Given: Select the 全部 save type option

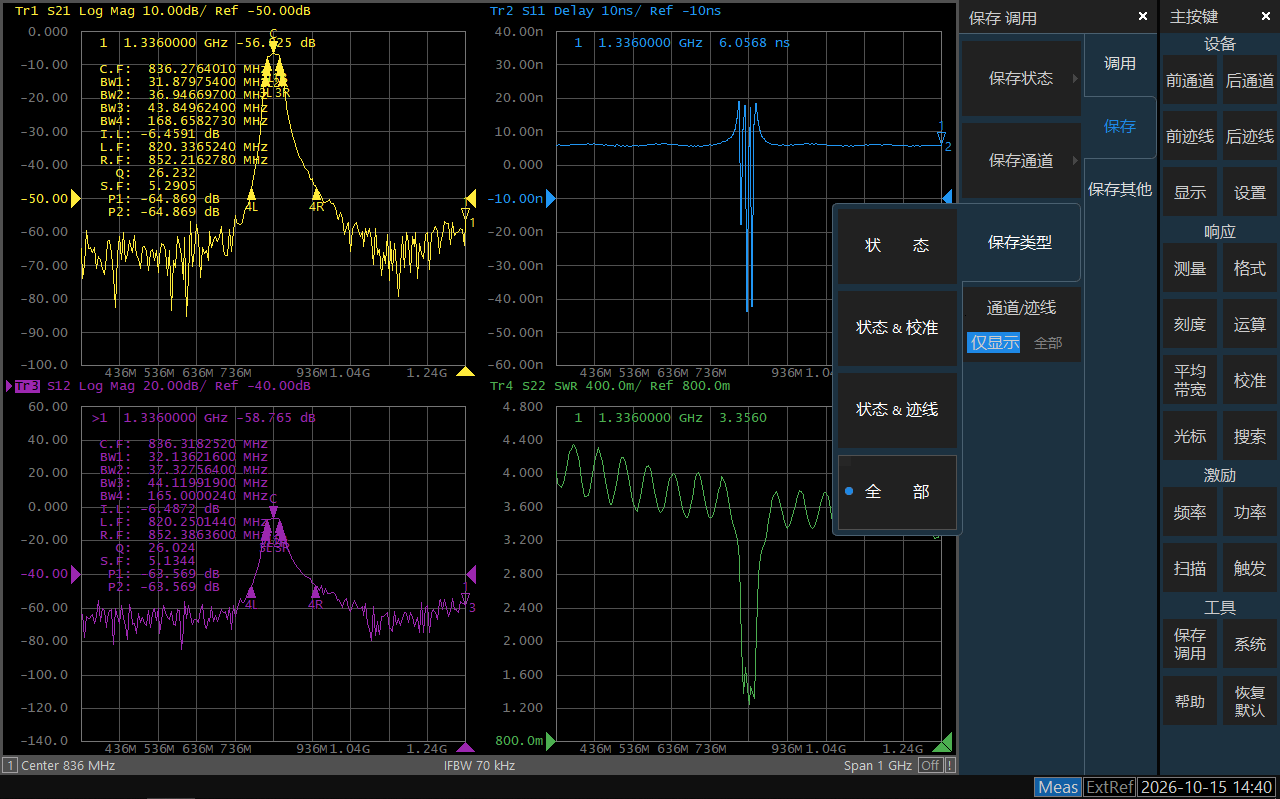Looking at the screenshot, I should [897, 492].
